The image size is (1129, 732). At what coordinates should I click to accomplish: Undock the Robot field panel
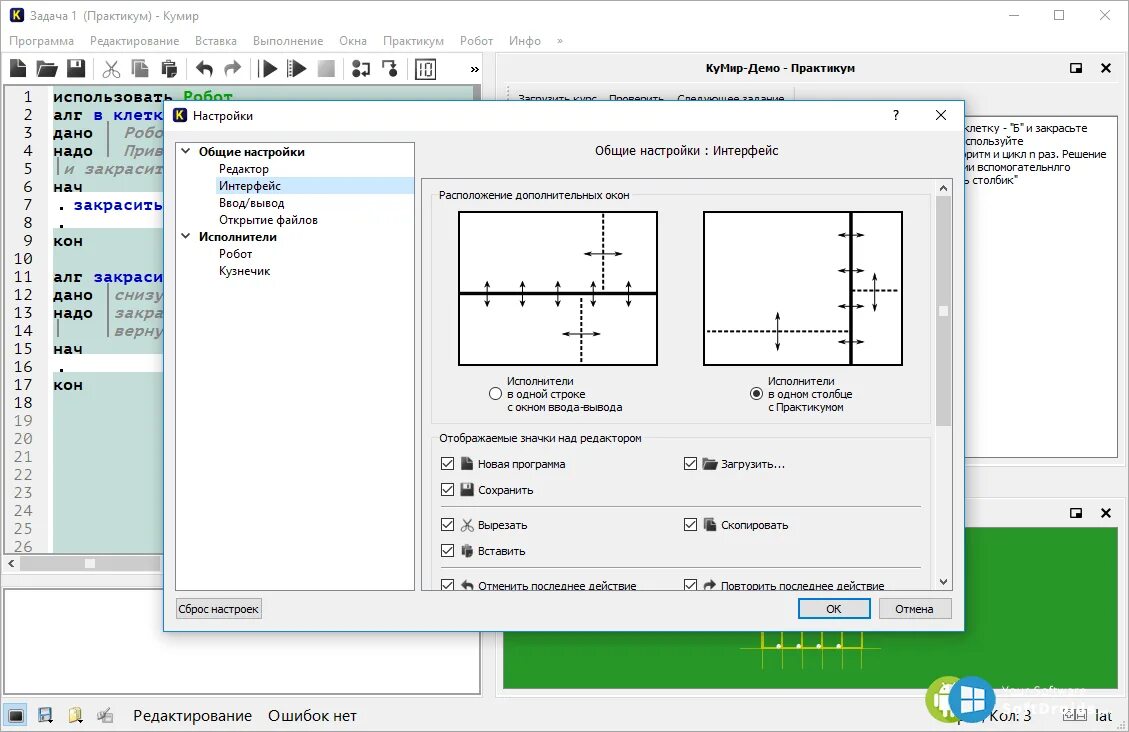point(1076,512)
